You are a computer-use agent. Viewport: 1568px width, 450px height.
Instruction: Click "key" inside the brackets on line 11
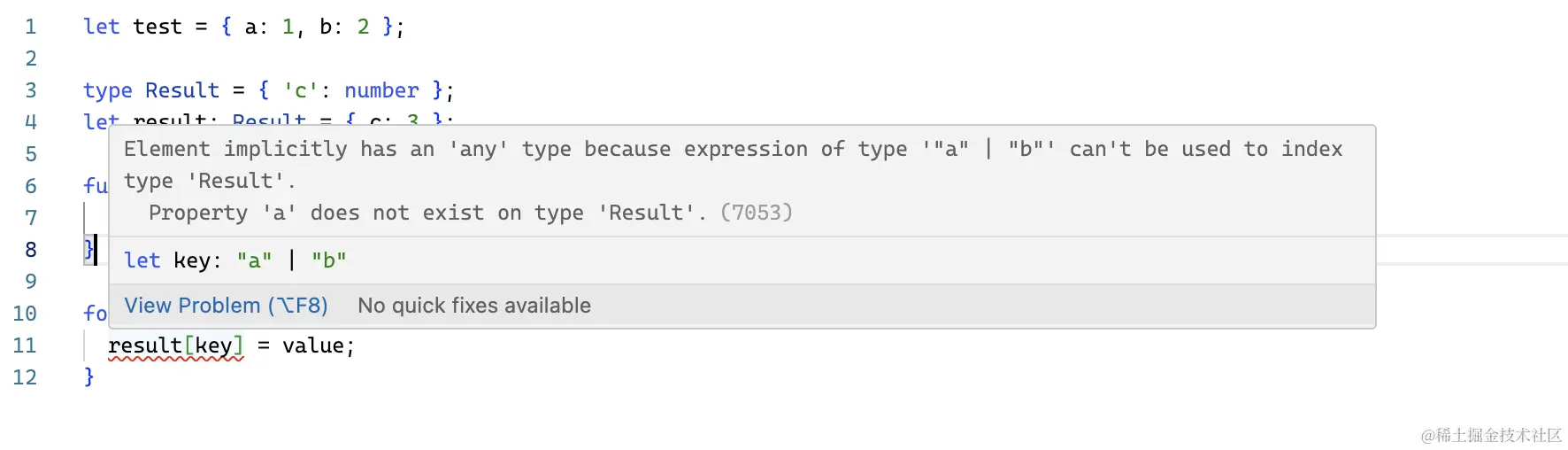213,345
